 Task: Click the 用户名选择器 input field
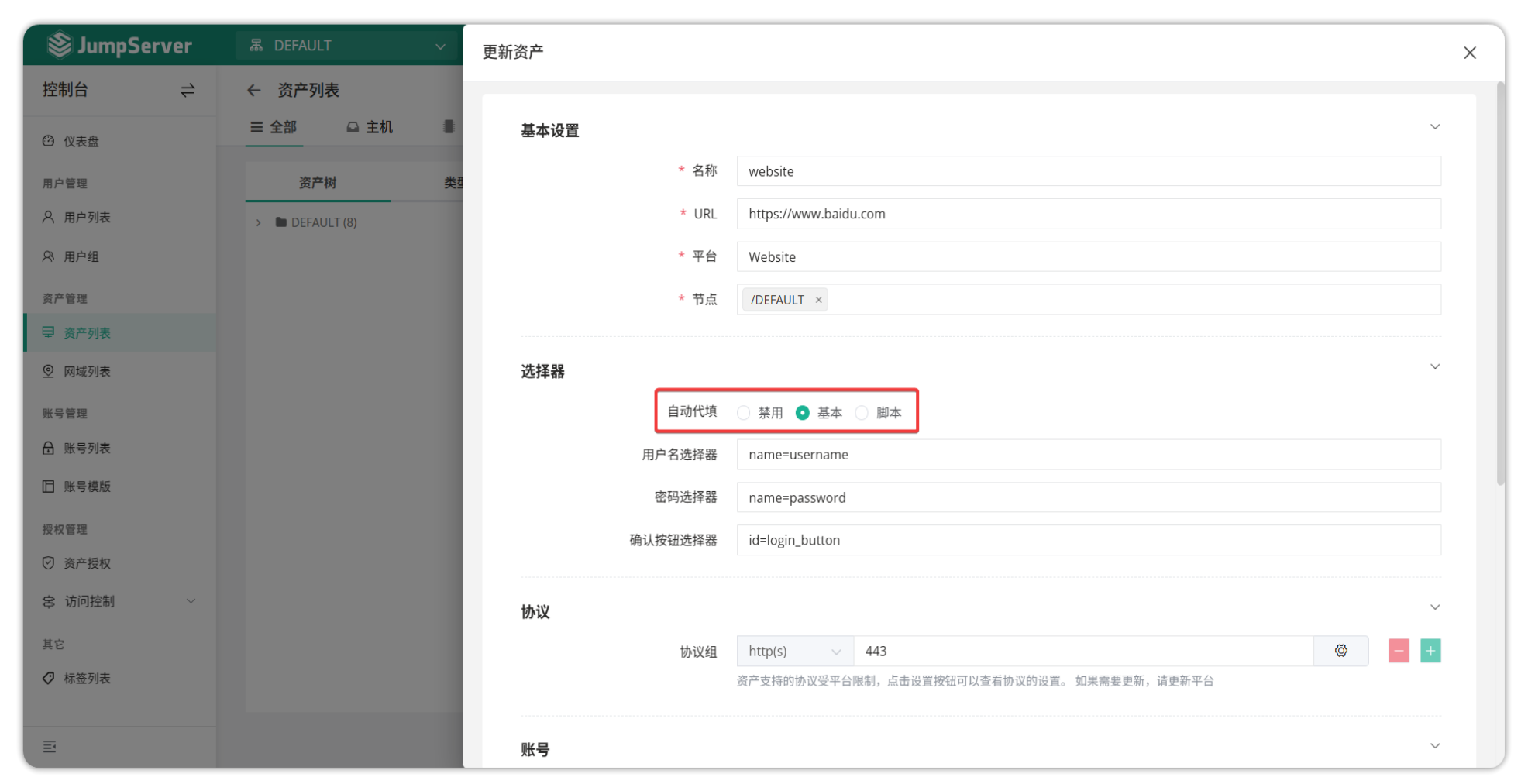pyautogui.click(x=1089, y=455)
